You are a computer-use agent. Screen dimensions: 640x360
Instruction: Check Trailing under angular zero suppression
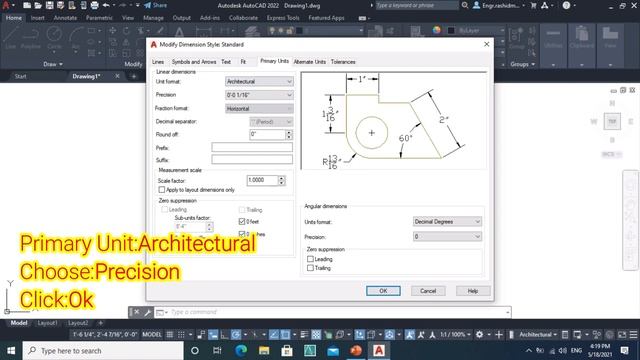[310, 268]
